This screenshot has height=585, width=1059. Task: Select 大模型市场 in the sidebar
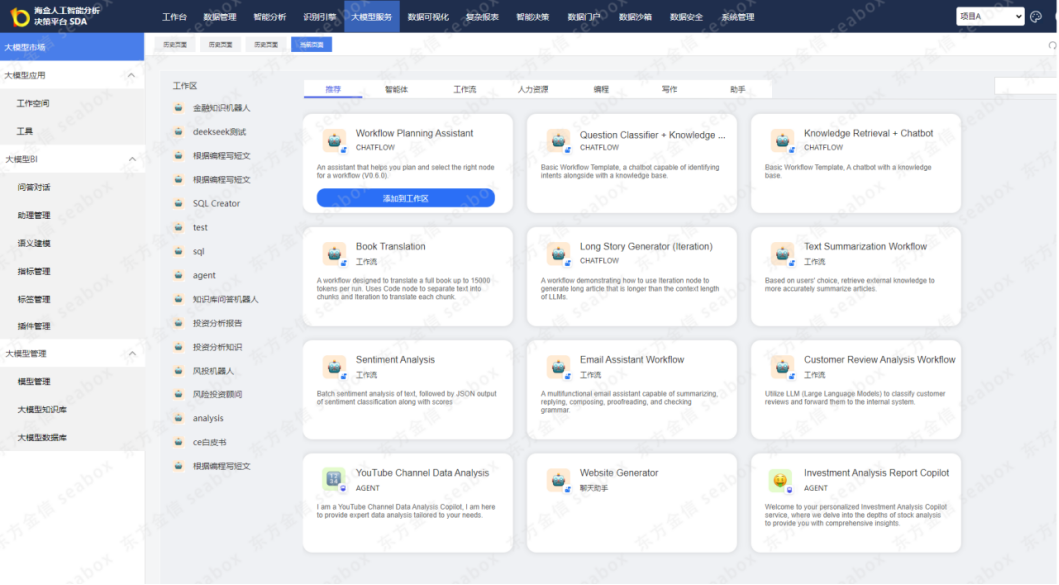pos(72,47)
